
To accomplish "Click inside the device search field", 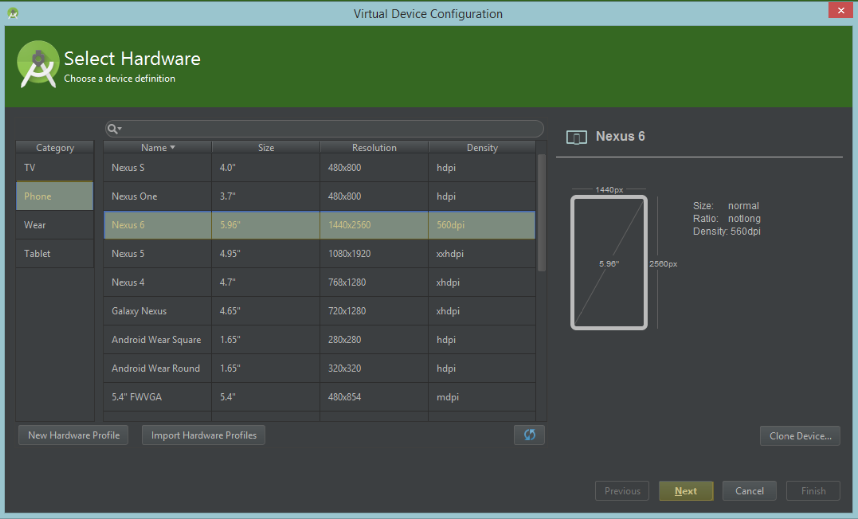I will 324,129.
